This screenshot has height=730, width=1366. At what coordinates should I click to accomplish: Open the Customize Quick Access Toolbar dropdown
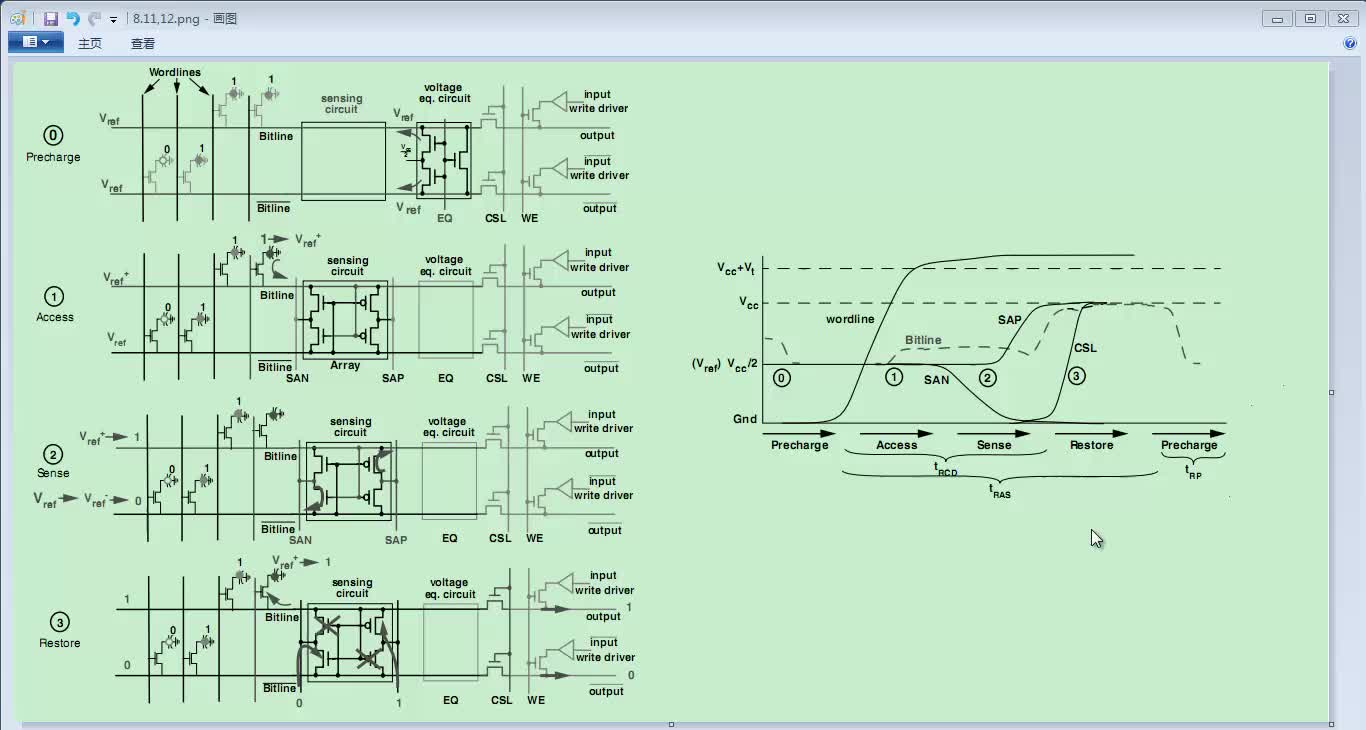coord(113,20)
